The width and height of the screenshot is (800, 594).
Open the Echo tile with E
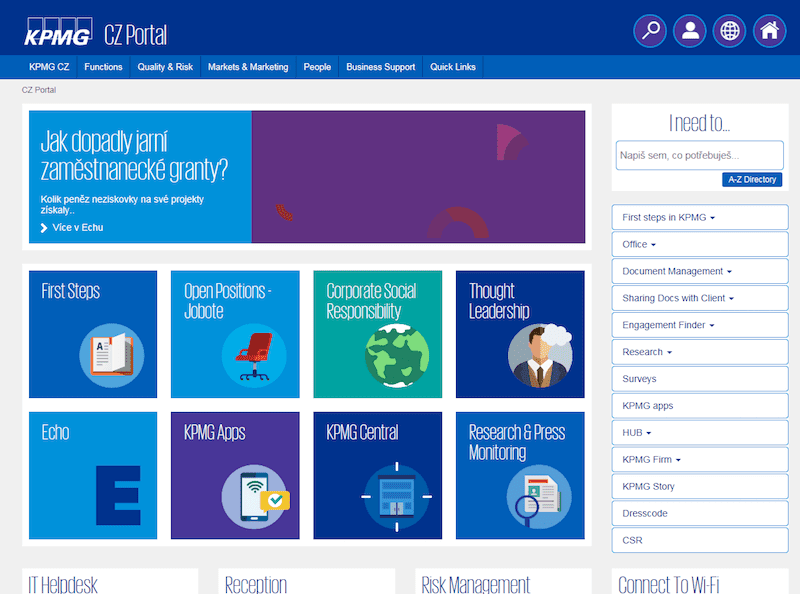click(x=93, y=476)
